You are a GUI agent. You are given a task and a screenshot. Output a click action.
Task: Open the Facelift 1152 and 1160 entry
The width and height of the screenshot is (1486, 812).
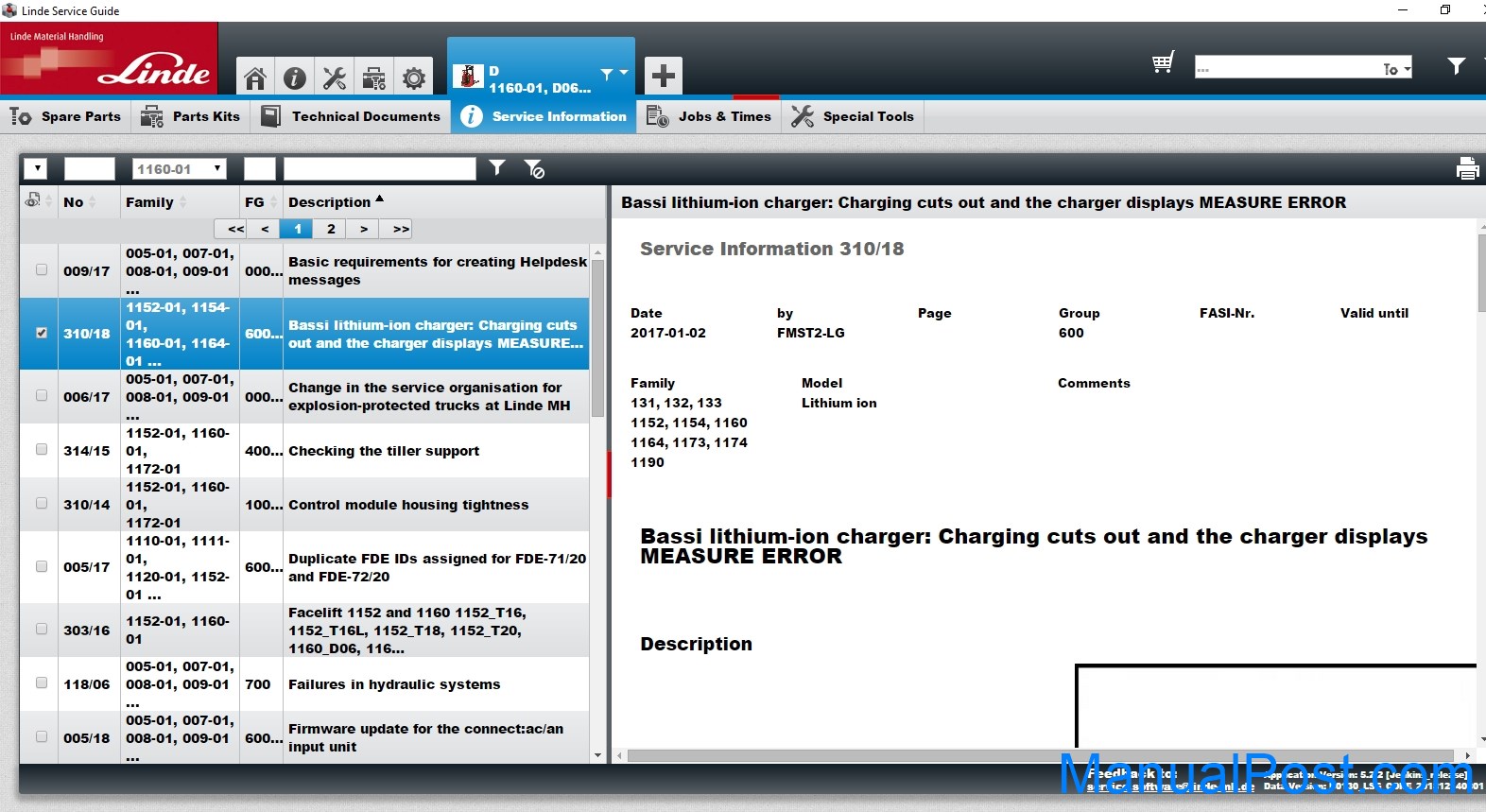[x=304, y=631]
